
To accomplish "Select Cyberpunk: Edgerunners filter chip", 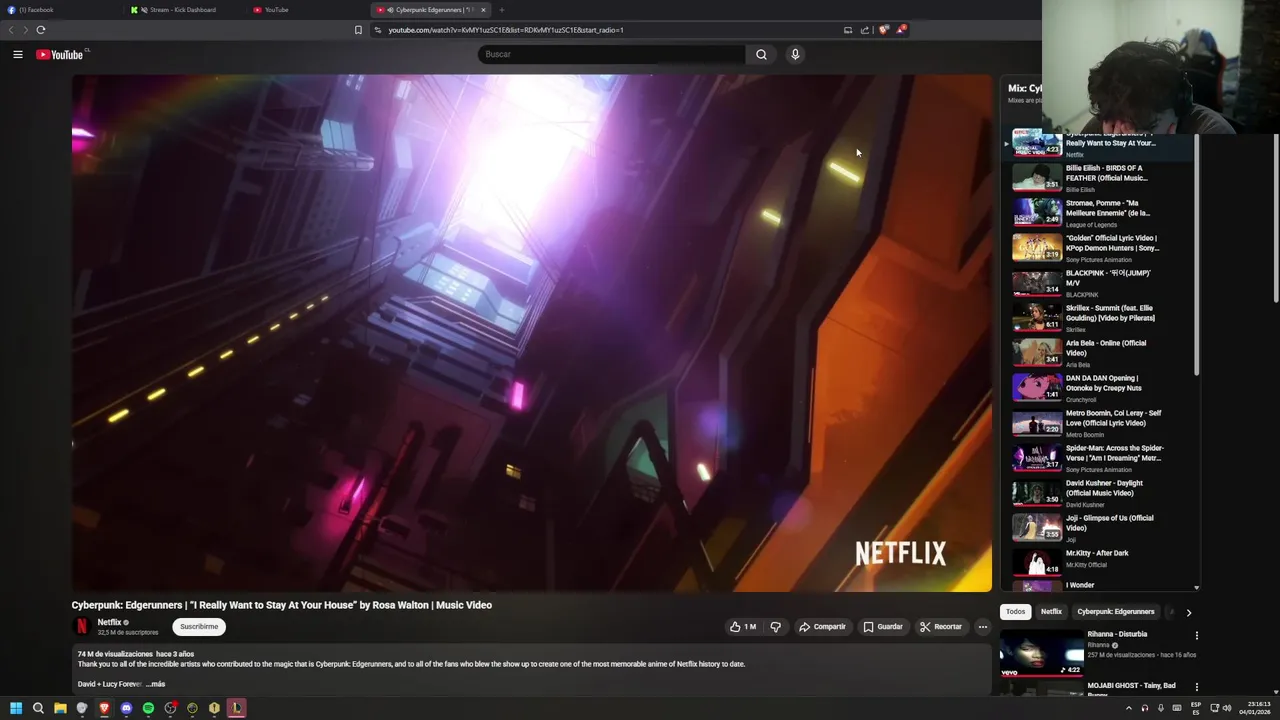I will (1116, 612).
